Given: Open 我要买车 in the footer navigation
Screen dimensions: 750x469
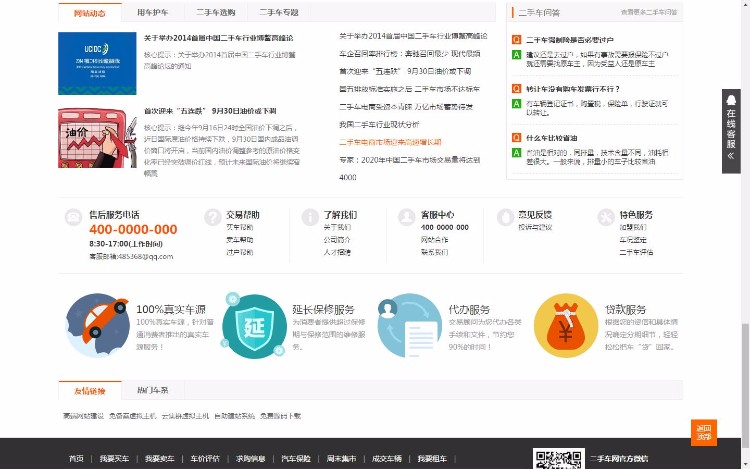Looking at the screenshot, I should click(114, 458).
